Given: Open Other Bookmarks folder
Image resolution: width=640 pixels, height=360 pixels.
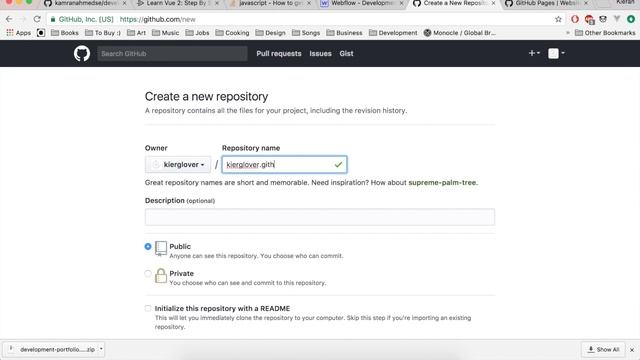Looking at the screenshot, I should coord(605,33).
